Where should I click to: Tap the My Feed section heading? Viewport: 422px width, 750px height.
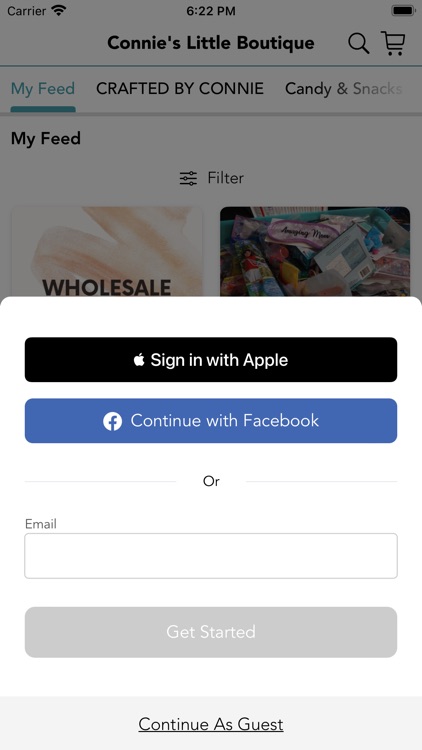coord(46,139)
